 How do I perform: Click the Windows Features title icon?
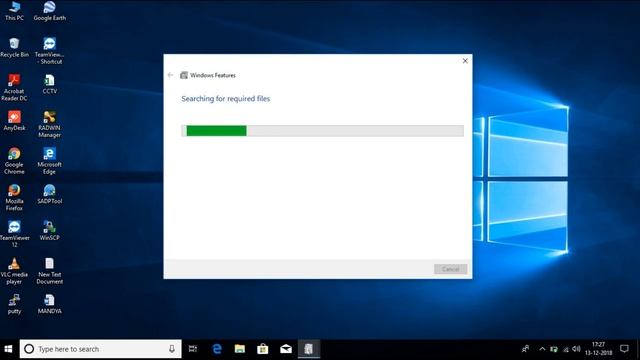tap(184, 75)
